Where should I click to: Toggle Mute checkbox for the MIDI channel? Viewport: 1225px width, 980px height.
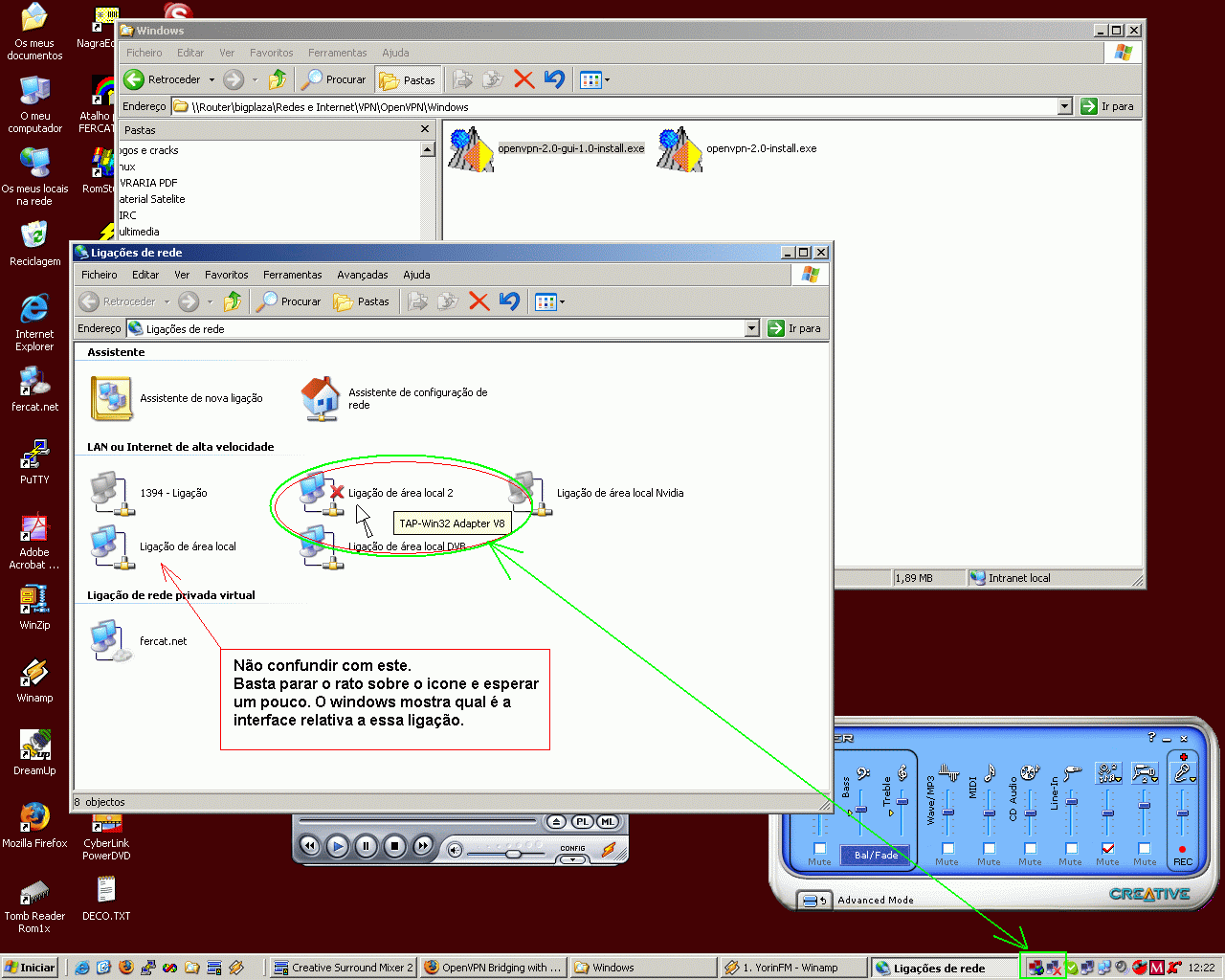pos(989,848)
